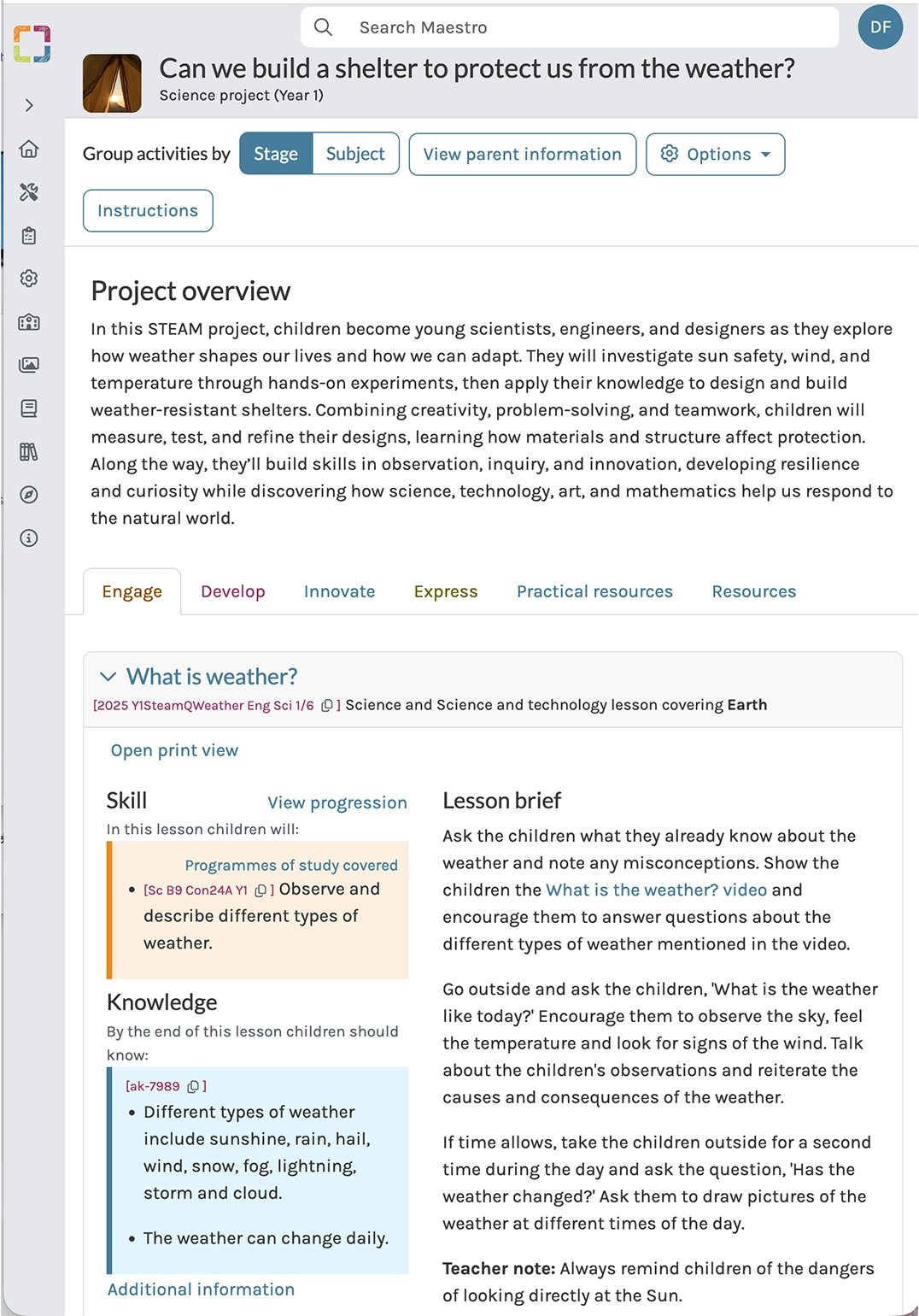The image size is (919, 1316).
Task: Click the Search Maestro field
Action: (569, 27)
